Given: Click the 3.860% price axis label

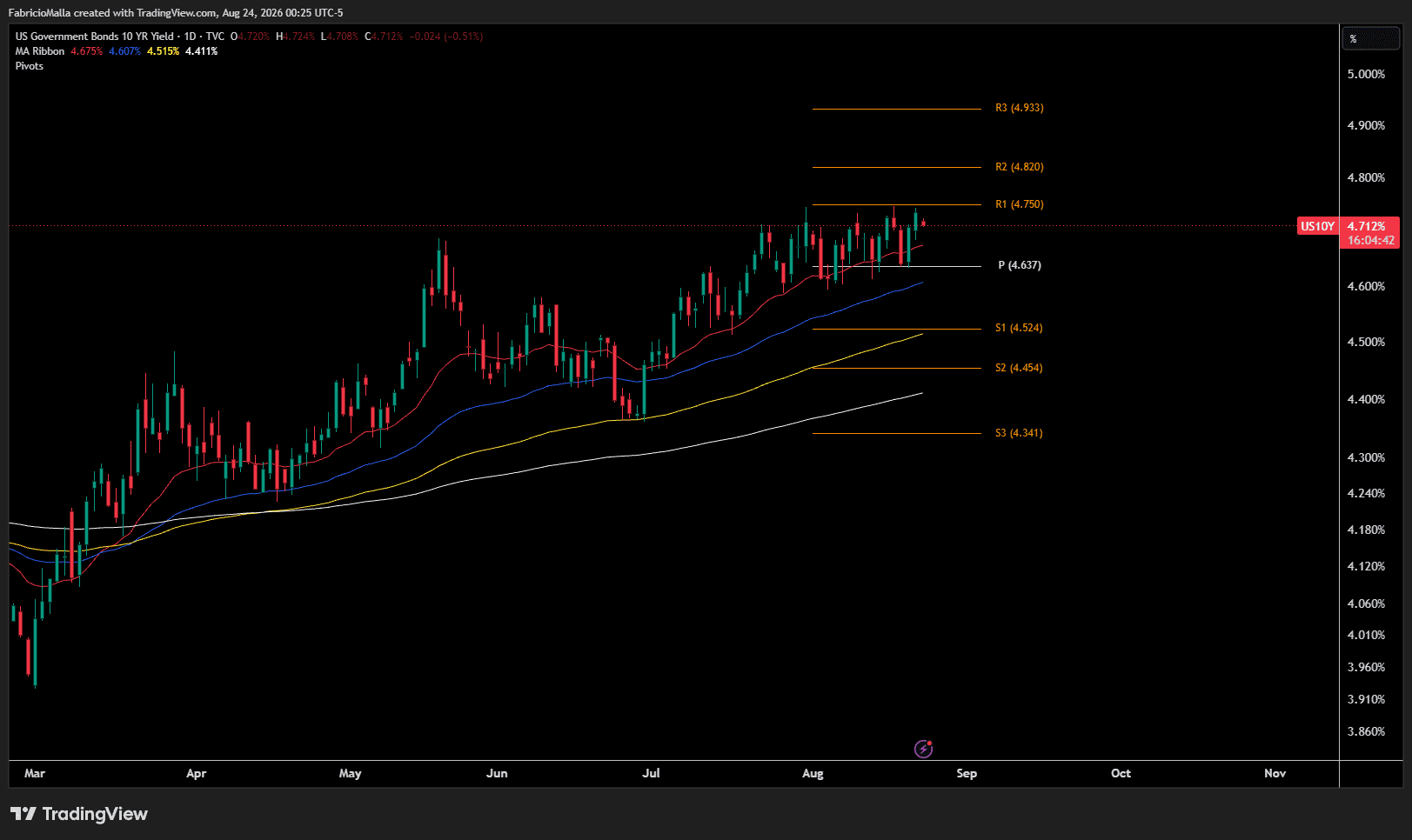Looking at the screenshot, I should [1367, 731].
